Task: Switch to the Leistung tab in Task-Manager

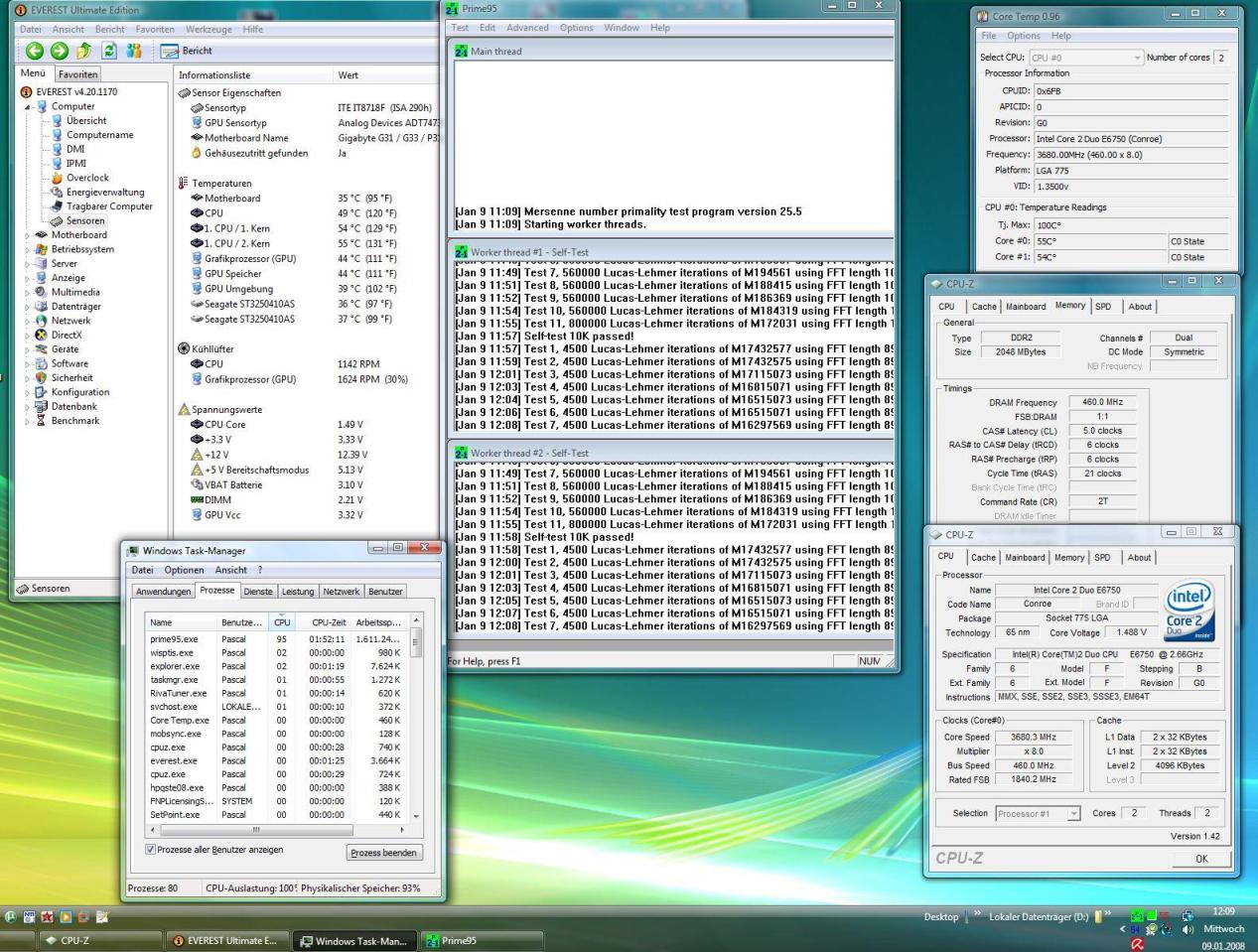Action: point(298,592)
